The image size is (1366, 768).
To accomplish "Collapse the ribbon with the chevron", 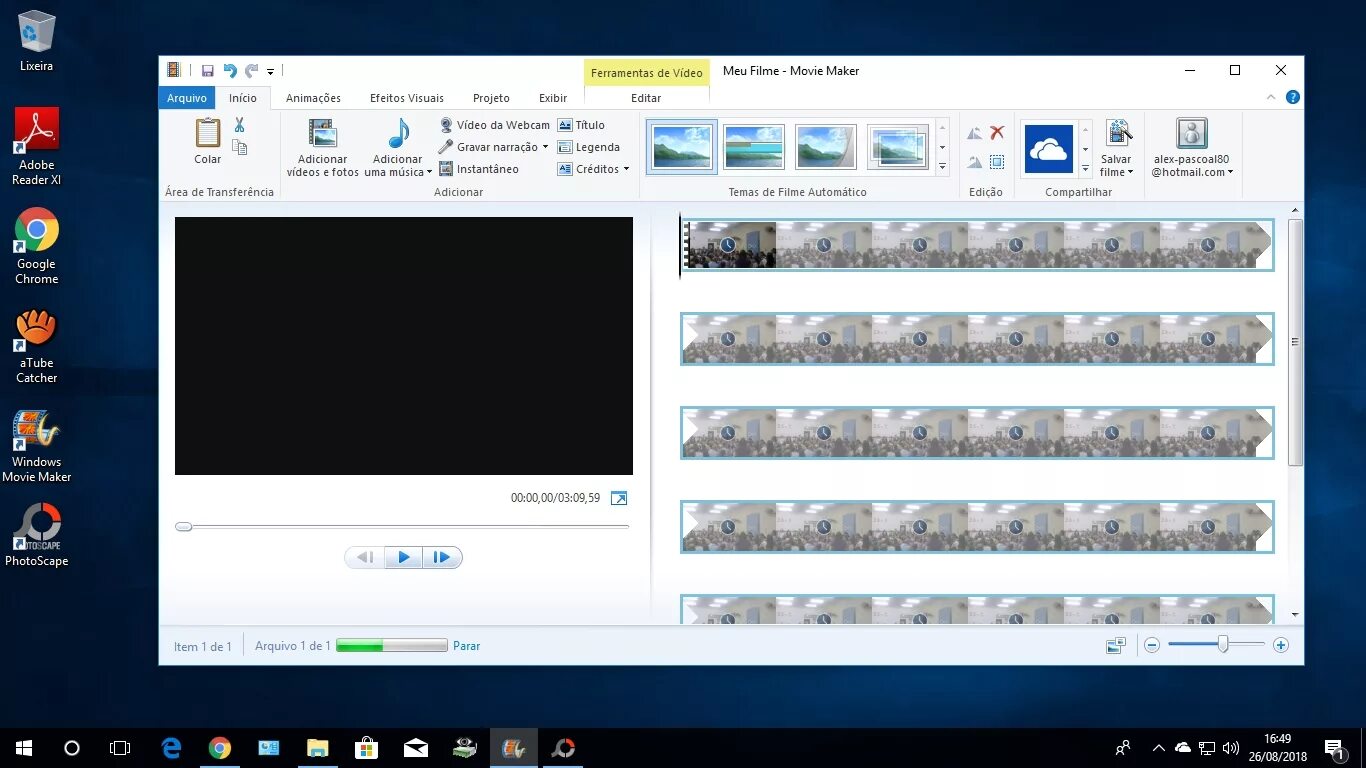I will [1271, 97].
